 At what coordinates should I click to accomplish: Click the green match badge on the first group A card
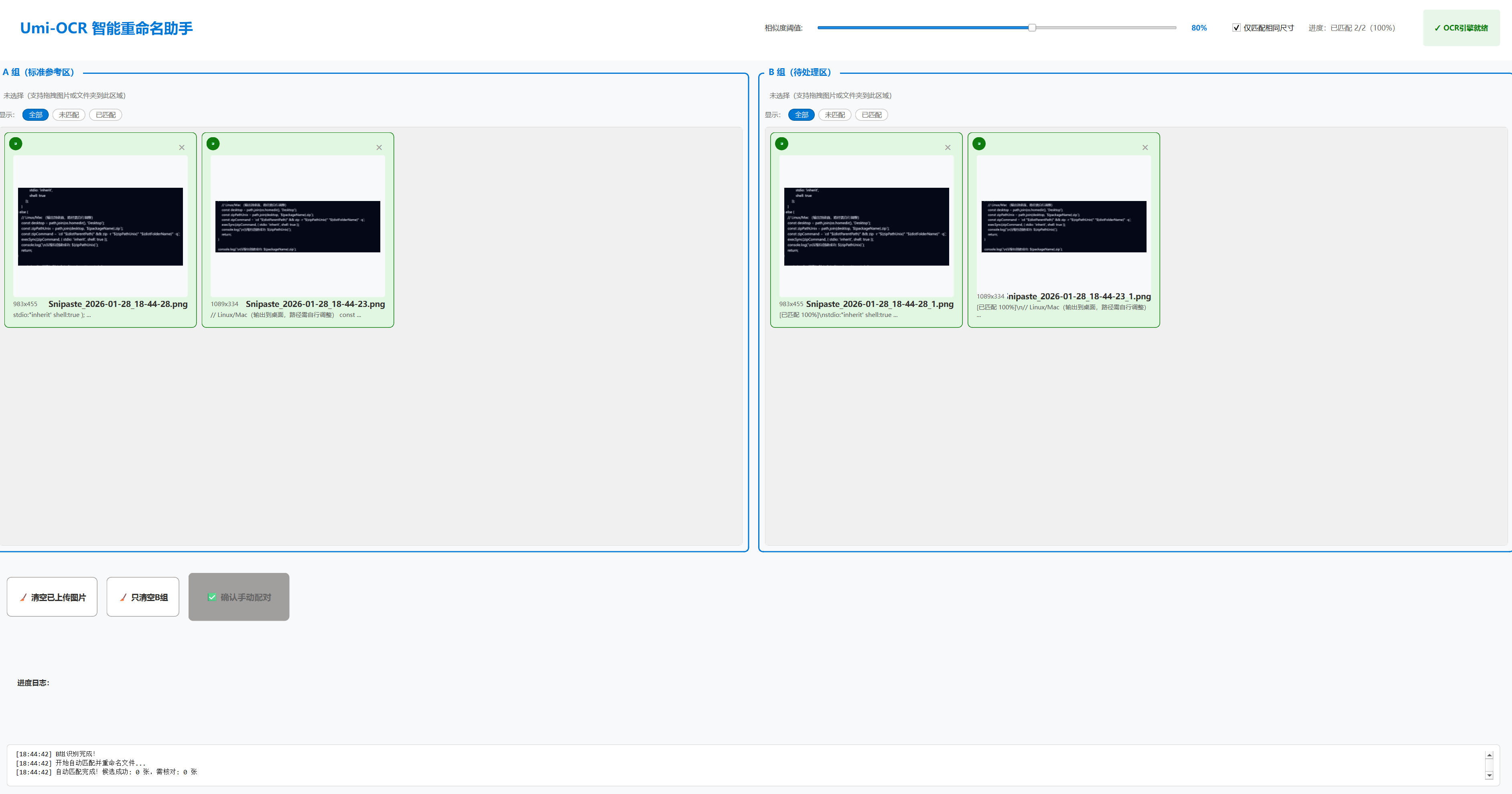[16, 144]
